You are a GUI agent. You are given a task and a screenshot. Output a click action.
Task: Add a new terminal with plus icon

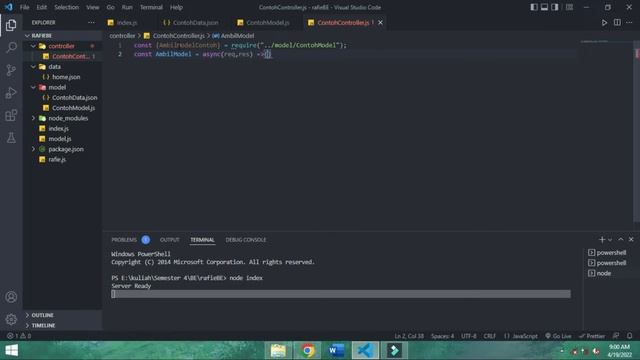[x=602, y=240]
